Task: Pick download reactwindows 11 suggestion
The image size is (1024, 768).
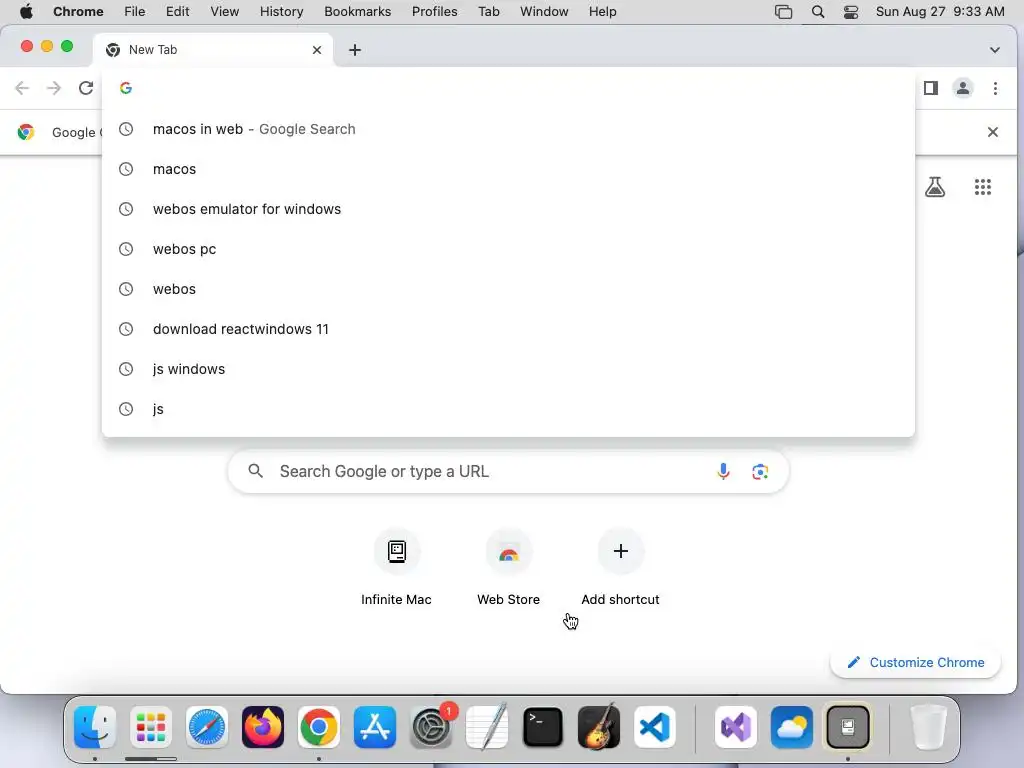Action: (x=508, y=329)
